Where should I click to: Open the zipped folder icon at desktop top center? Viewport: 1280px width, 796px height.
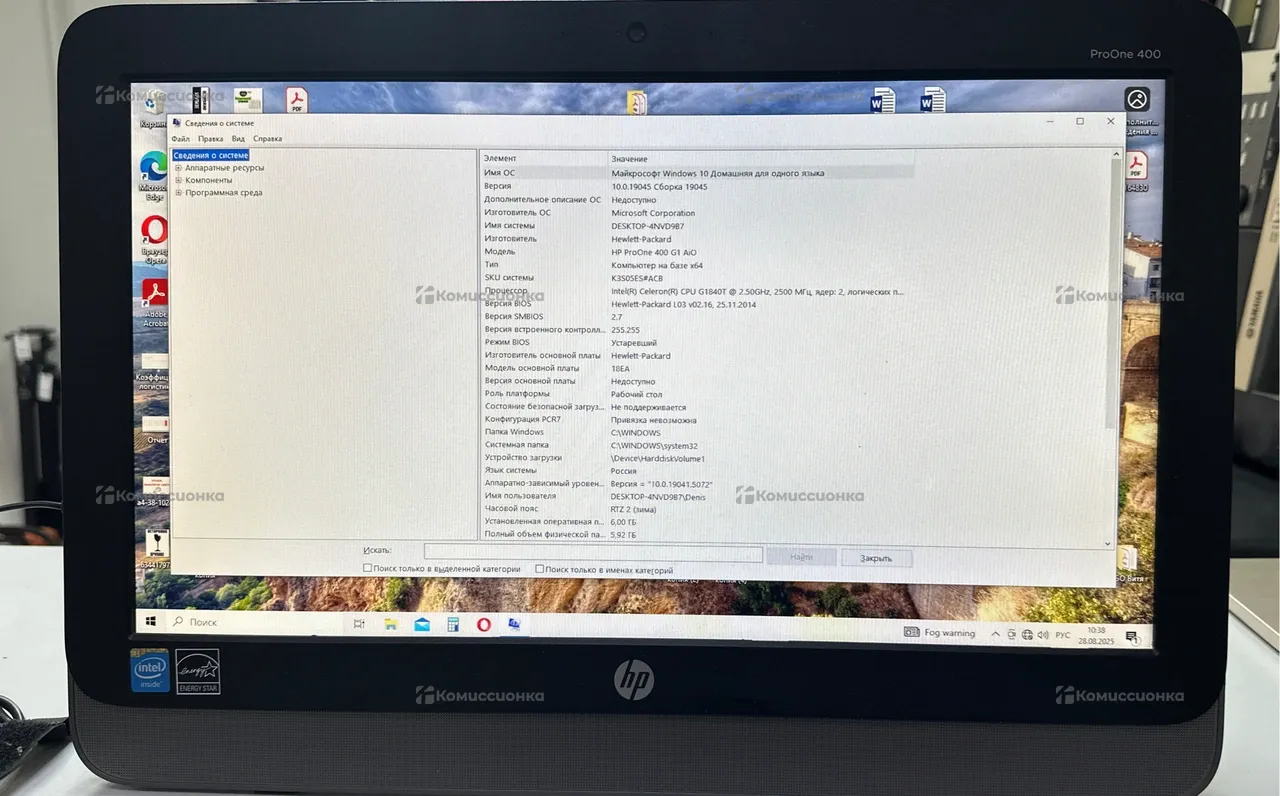pyautogui.click(x=637, y=103)
